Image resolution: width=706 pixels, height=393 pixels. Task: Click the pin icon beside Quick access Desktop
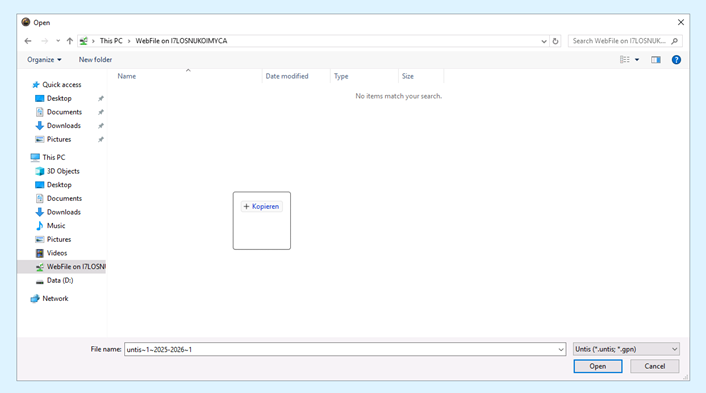(x=101, y=99)
